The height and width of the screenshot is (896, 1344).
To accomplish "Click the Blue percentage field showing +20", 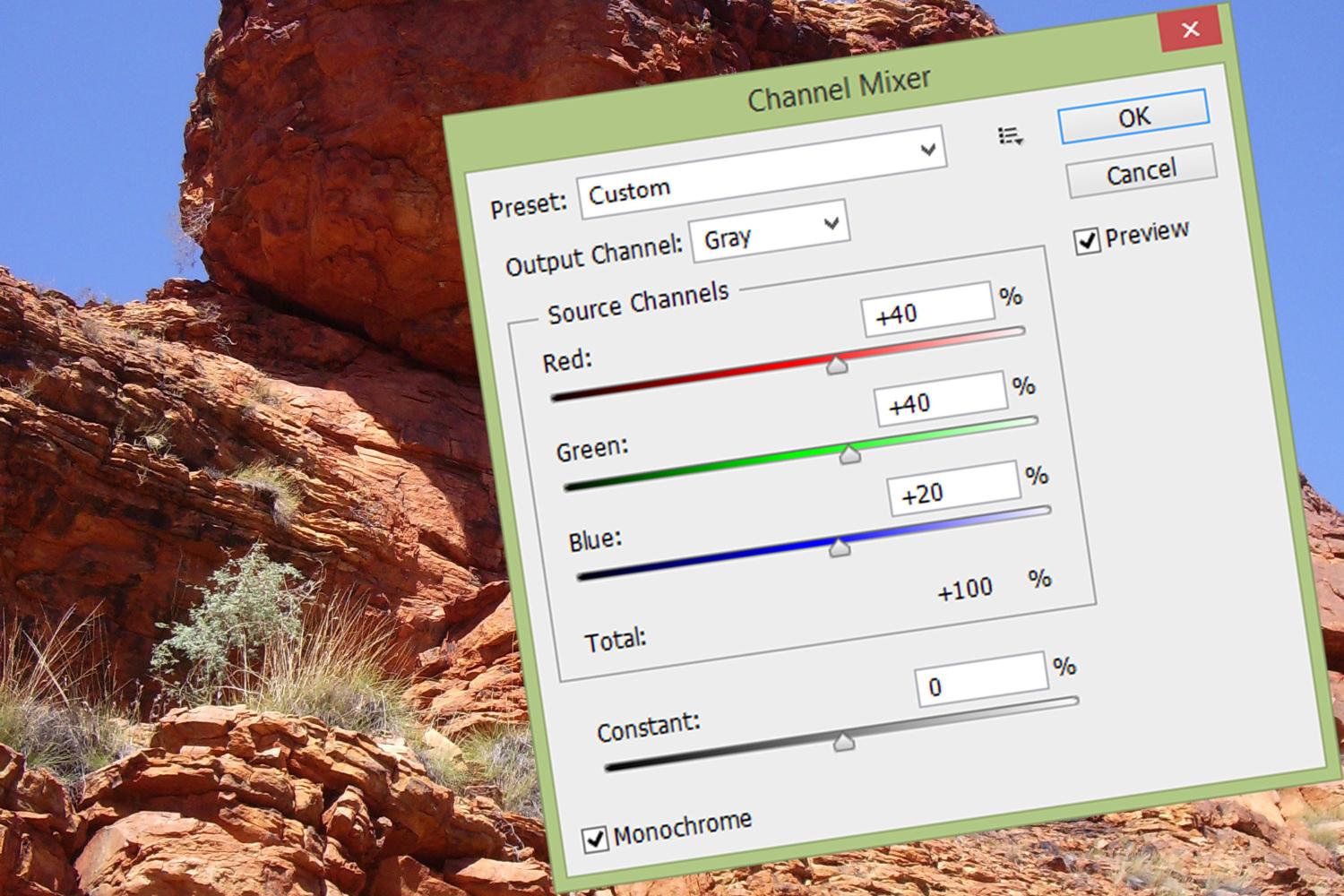I will pyautogui.click(x=954, y=488).
